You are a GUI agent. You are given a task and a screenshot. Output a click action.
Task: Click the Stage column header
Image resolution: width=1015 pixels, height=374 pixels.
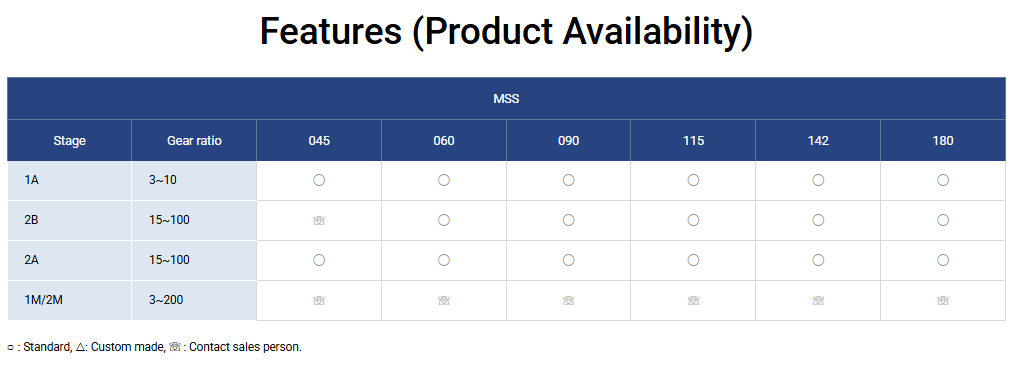click(69, 140)
